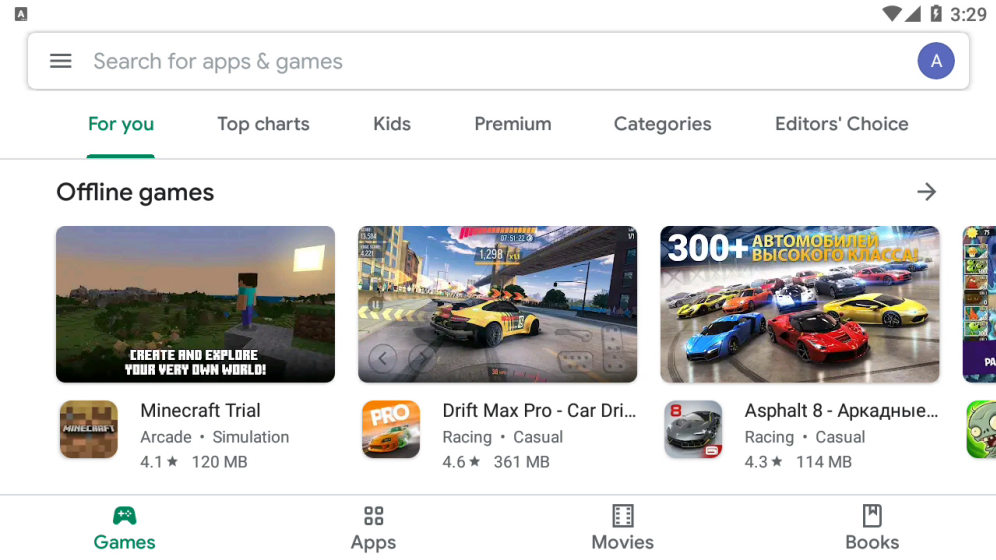Open the Minecraft Trial screenshot thumbnail

[195, 304]
